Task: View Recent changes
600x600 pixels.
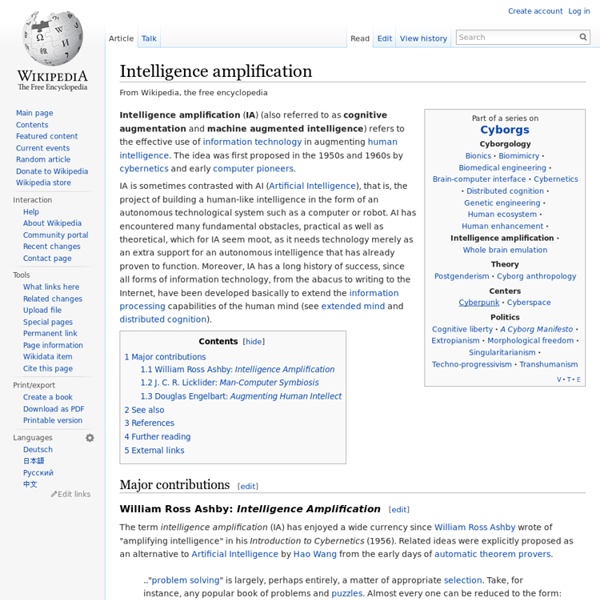Action: pyautogui.click(x=52, y=246)
